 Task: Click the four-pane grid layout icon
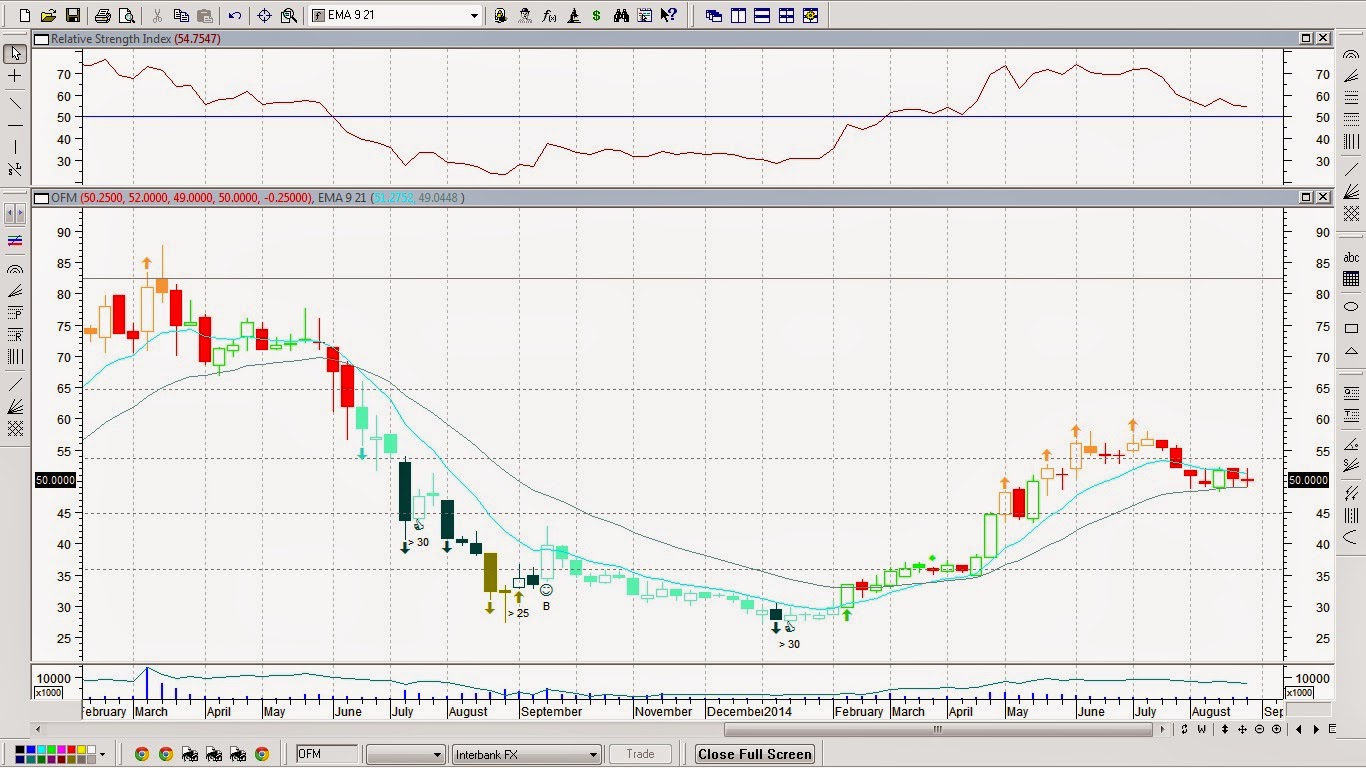786,15
